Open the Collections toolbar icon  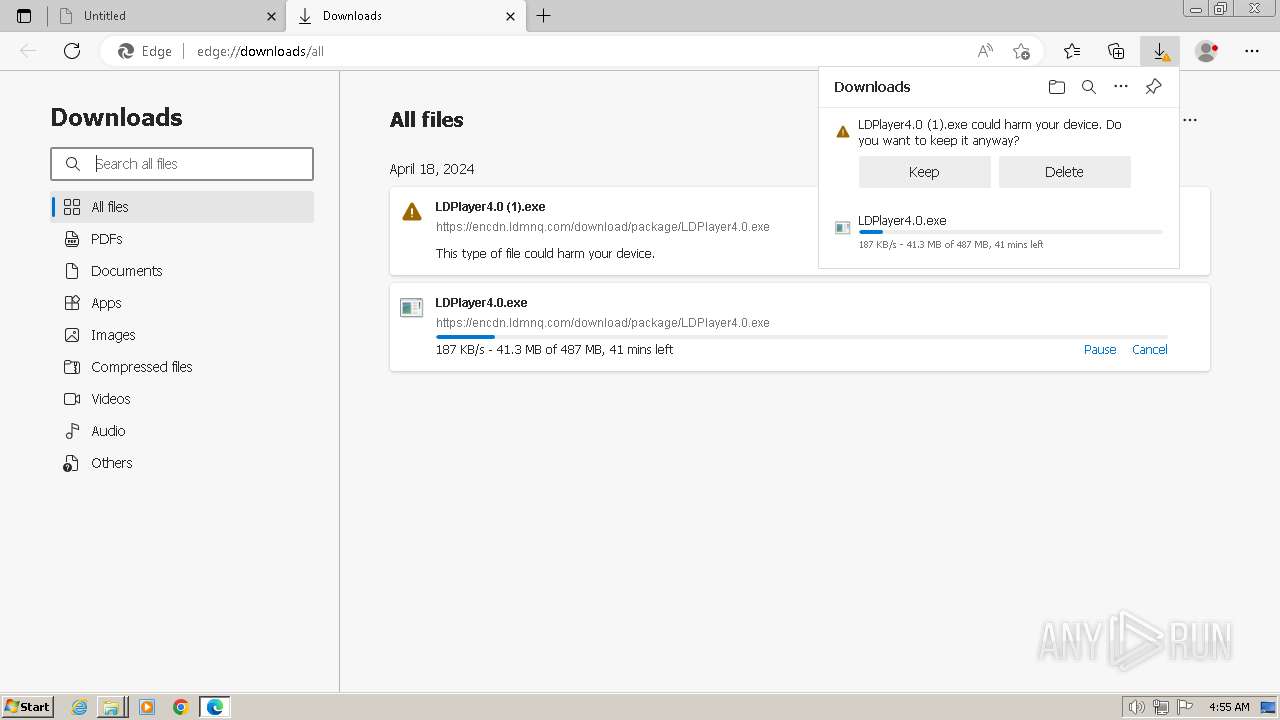pos(1116,51)
